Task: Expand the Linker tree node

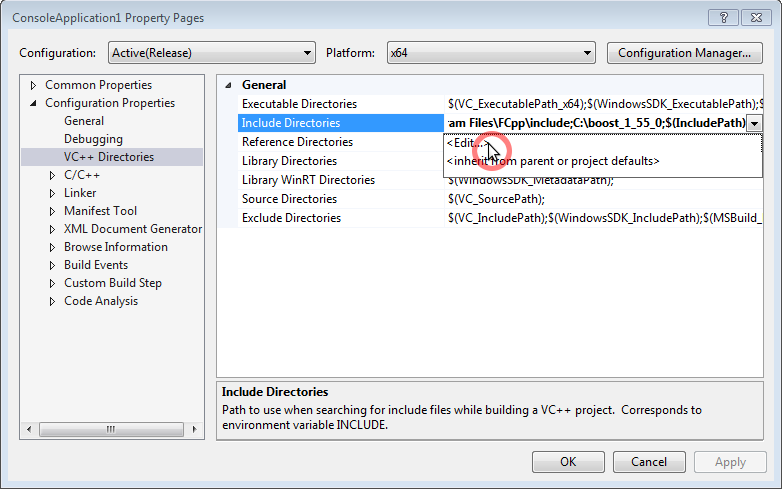Action: (x=53, y=193)
